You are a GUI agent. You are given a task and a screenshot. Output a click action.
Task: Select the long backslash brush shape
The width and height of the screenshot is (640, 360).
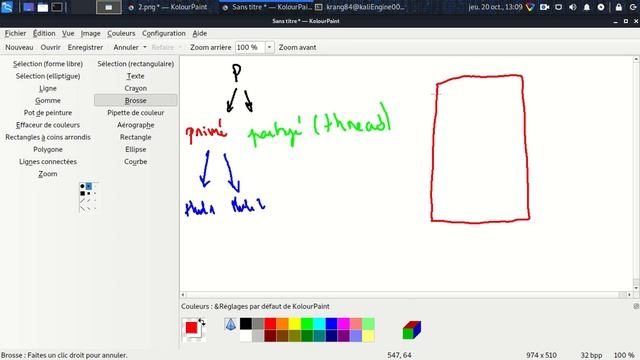(x=82, y=208)
